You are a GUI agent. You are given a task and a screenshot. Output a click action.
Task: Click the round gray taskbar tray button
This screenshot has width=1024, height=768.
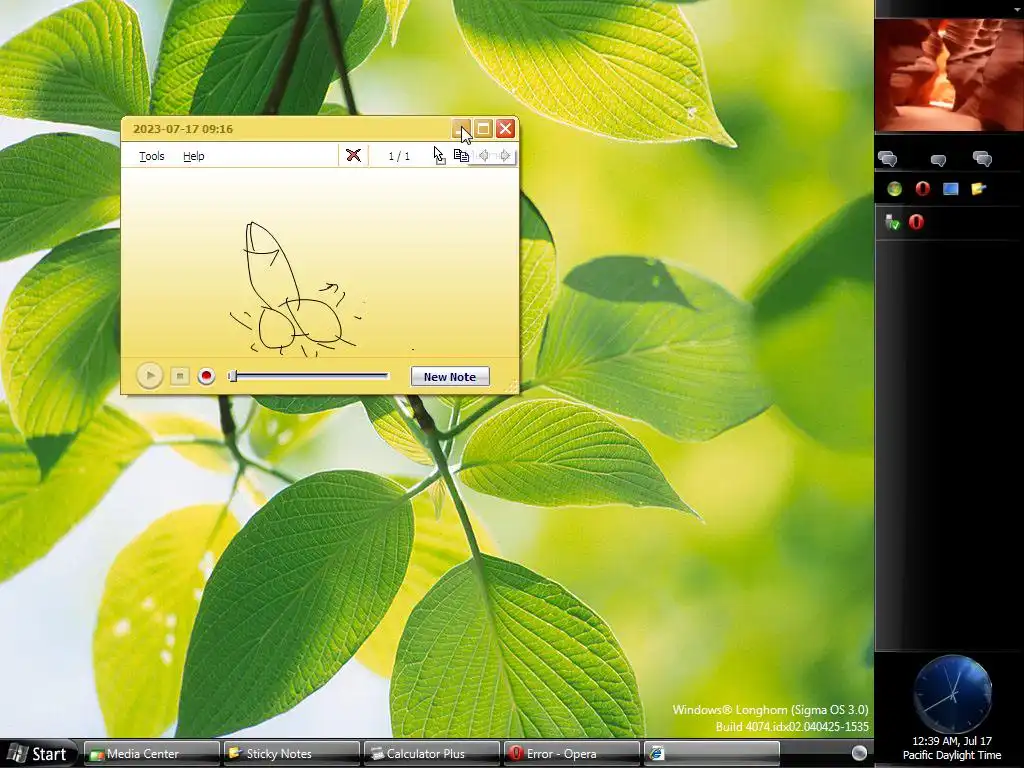coord(859,753)
